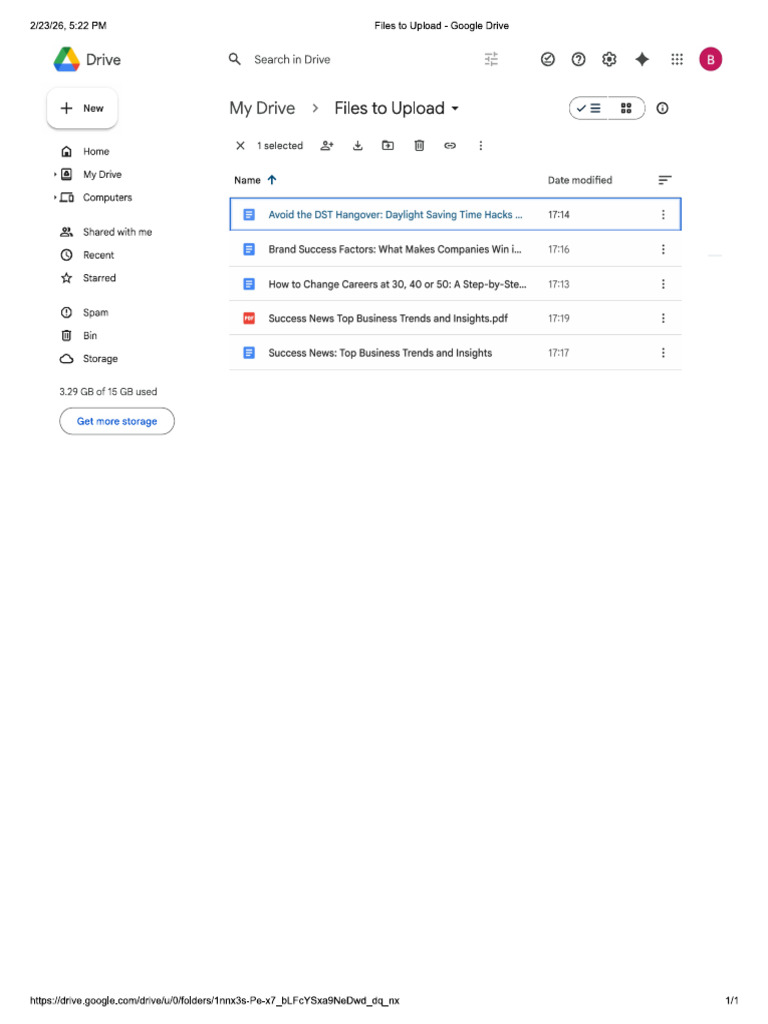Click the 1 selected label
The image size is (768, 1024).
click(280, 146)
